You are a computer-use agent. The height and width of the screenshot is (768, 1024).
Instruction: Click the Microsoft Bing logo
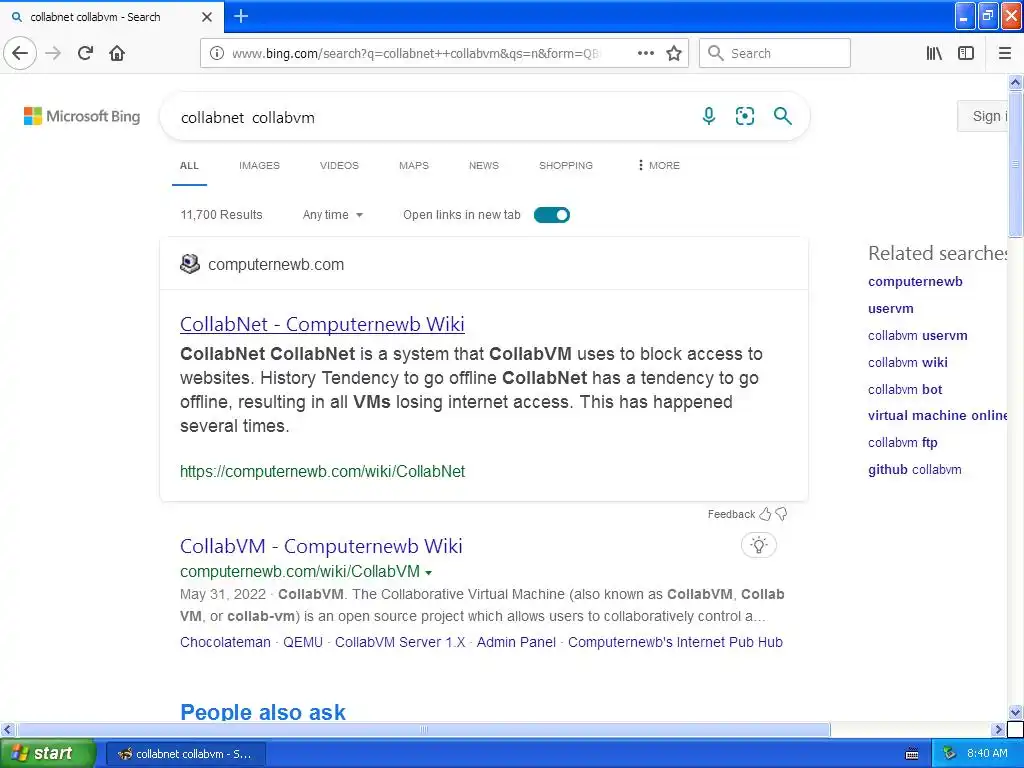[82, 116]
